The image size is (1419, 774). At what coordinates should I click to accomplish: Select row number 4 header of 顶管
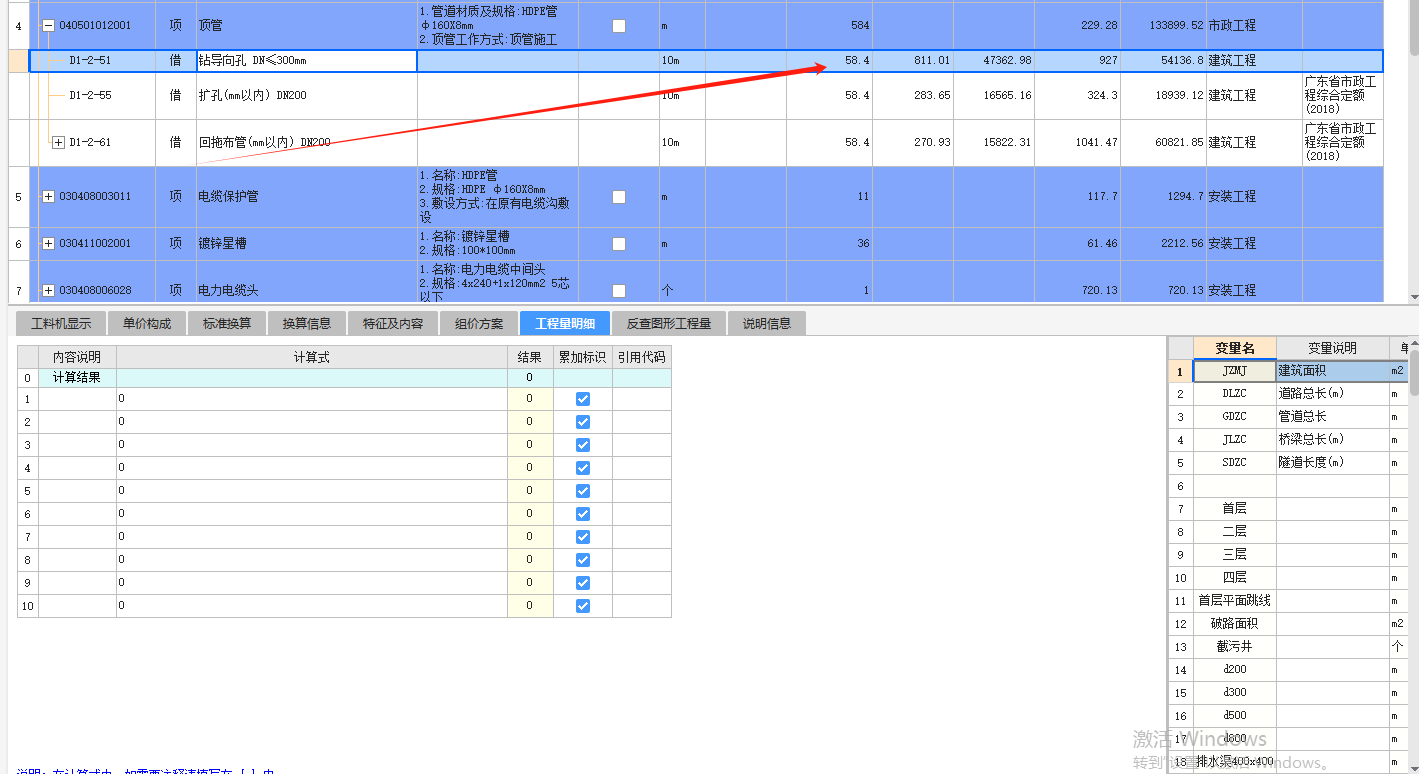(x=19, y=26)
